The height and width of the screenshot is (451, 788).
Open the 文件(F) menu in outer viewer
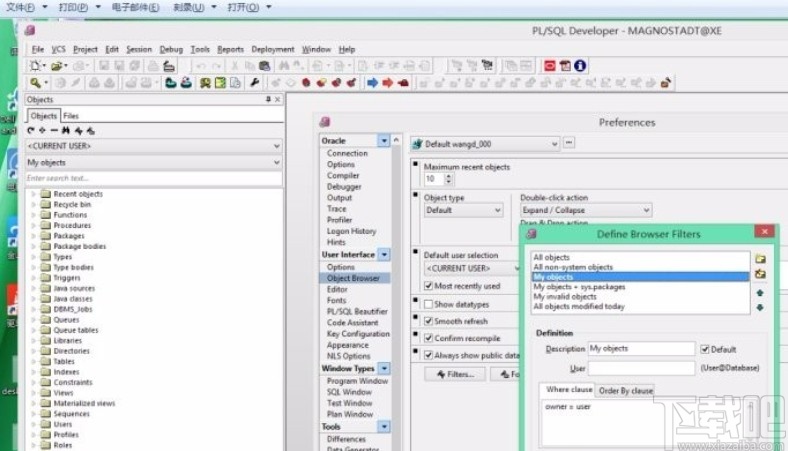(x=21, y=7)
